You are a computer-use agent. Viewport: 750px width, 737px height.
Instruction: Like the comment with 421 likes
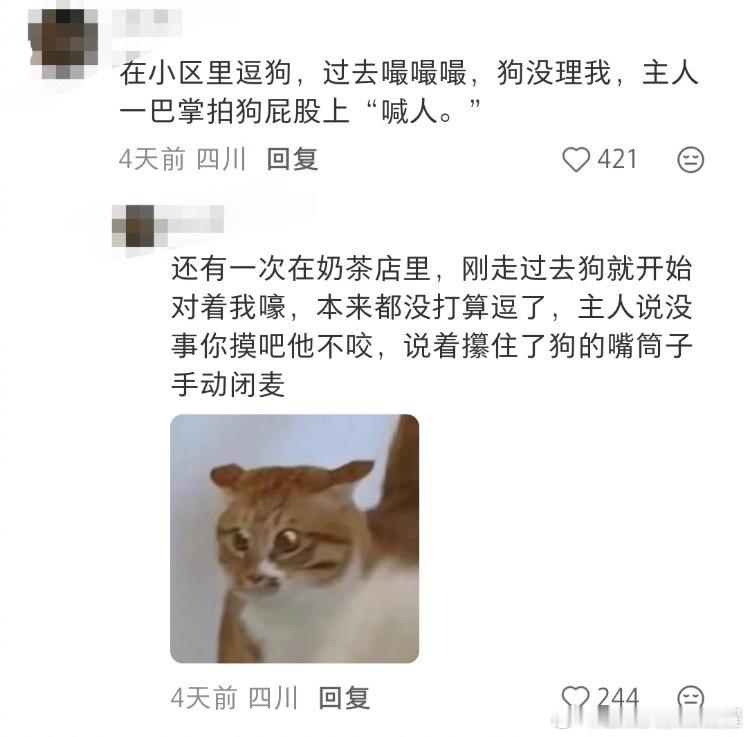click(x=575, y=159)
